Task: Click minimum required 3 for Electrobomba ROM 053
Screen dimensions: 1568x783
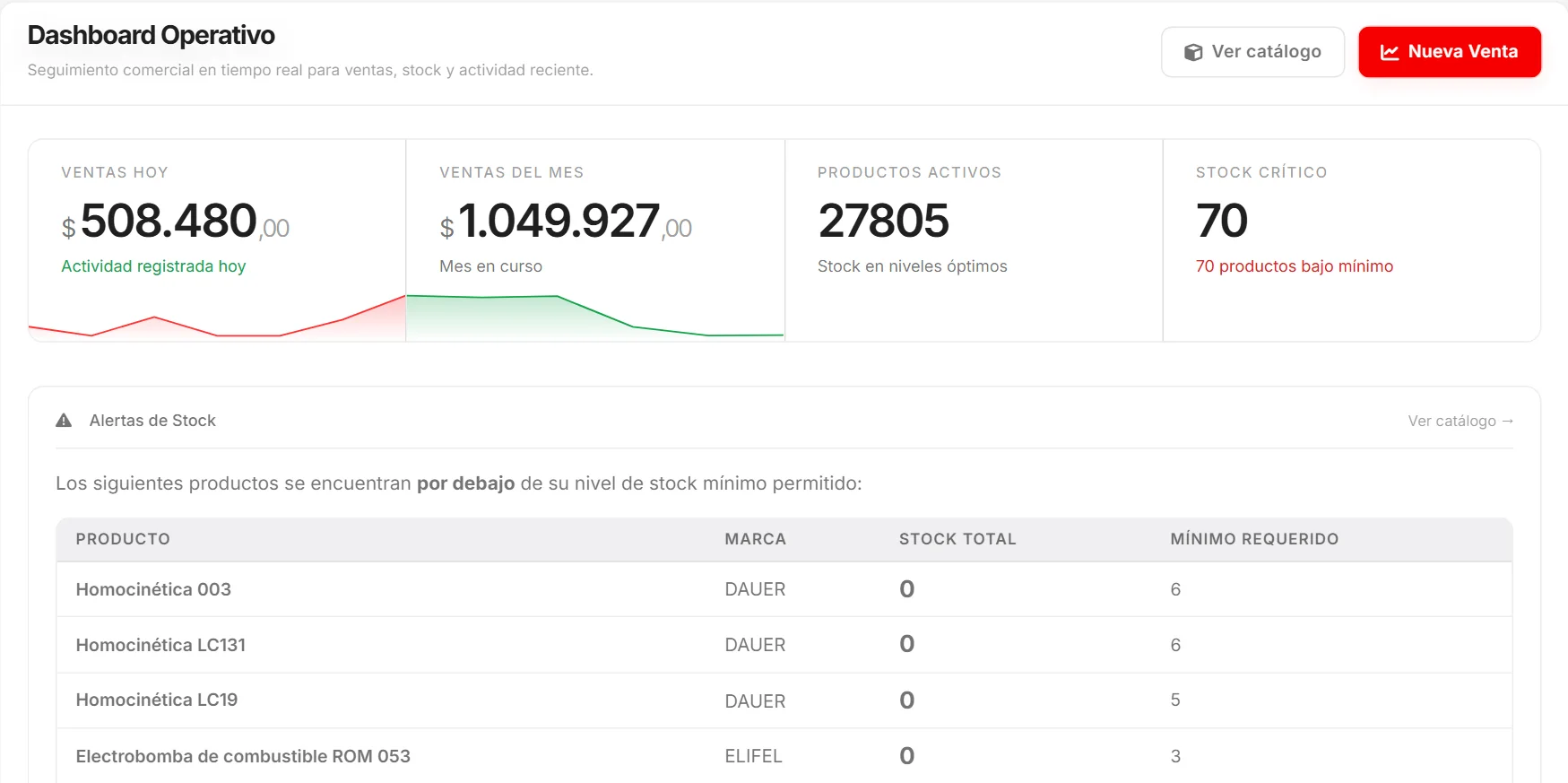Action: tap(1175, 756)
